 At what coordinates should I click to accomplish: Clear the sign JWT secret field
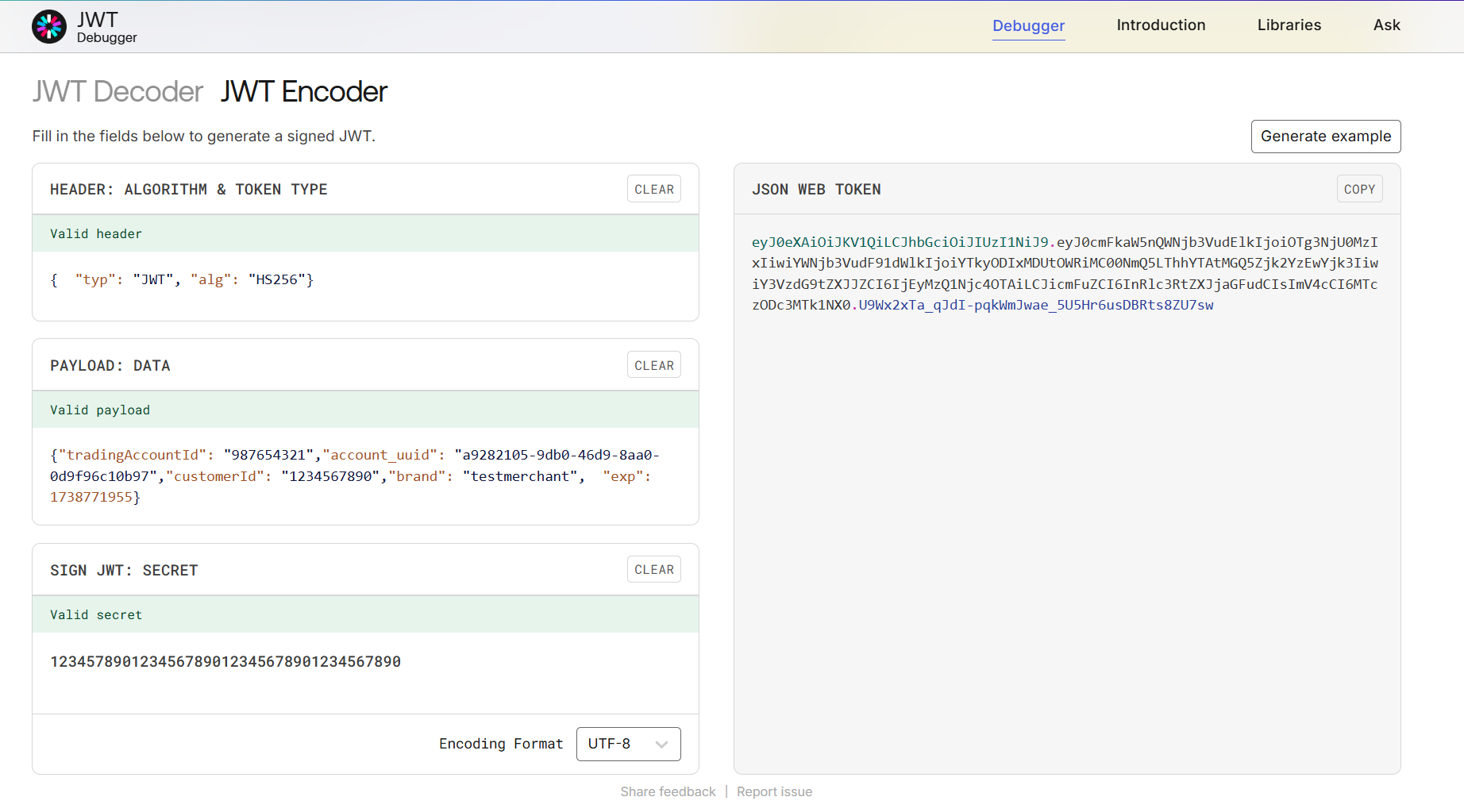point(653,570)
